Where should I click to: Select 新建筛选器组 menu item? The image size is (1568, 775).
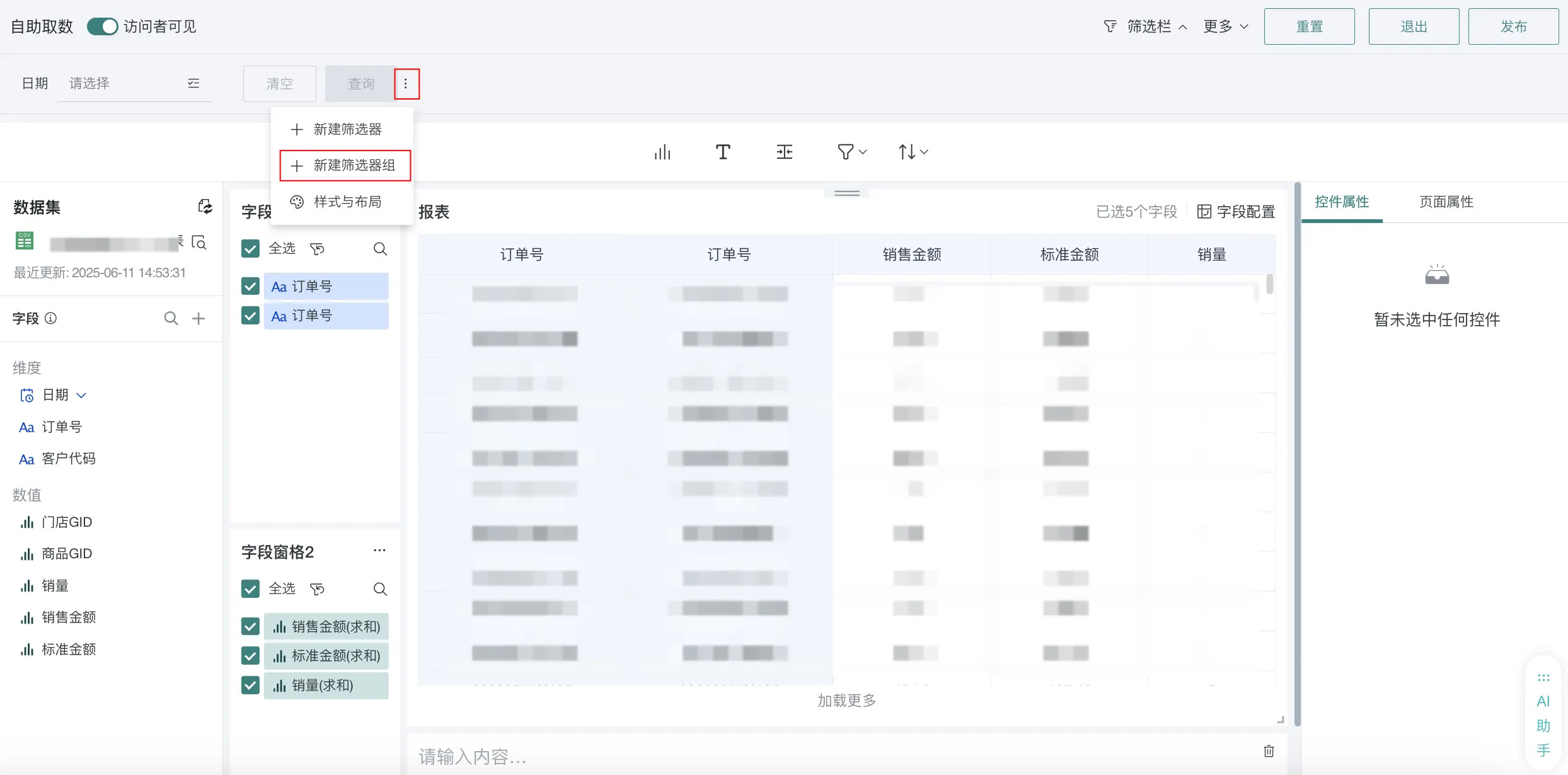click(345, 166)
